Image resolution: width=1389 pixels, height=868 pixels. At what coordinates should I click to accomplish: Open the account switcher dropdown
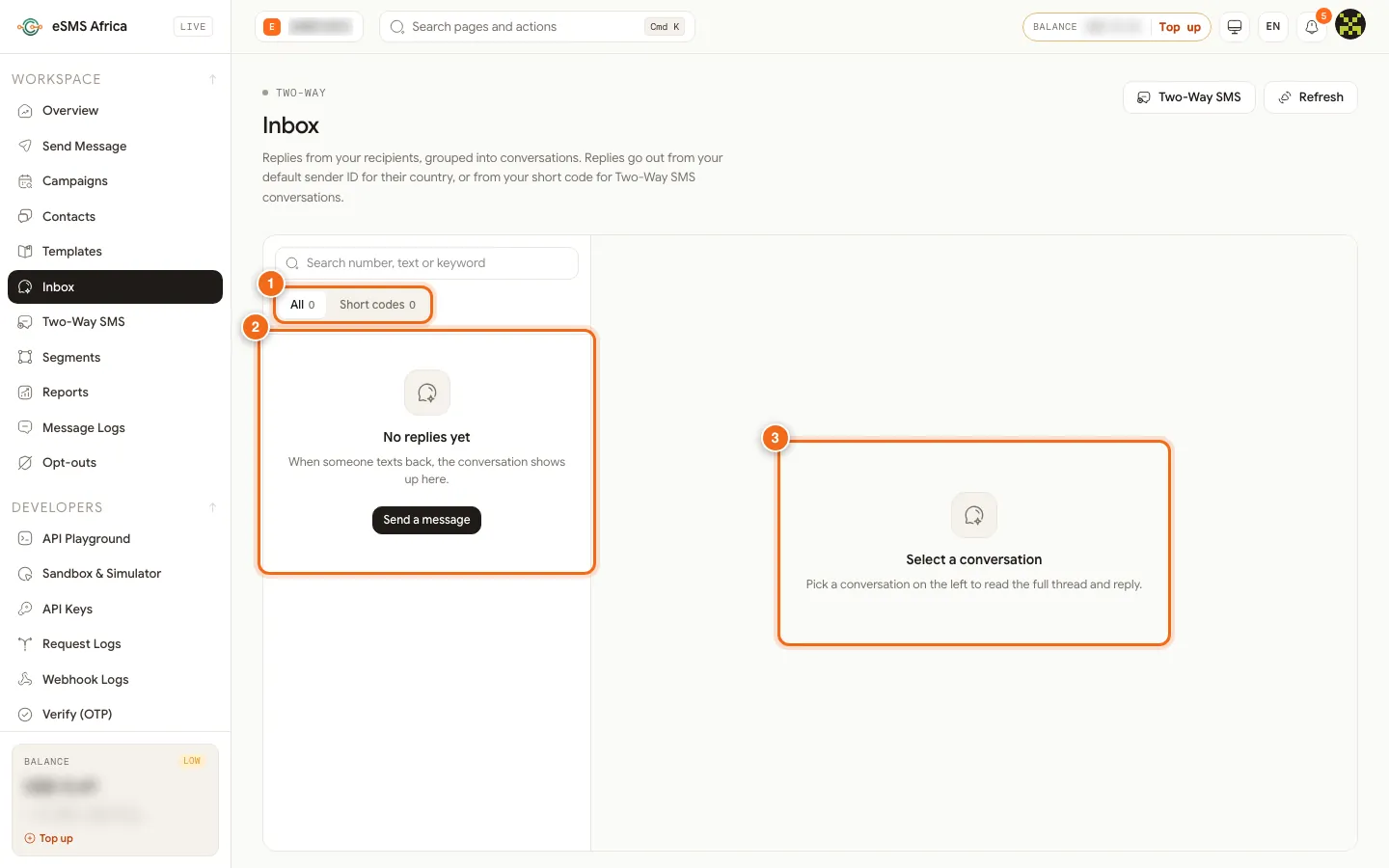coord(309,27)
